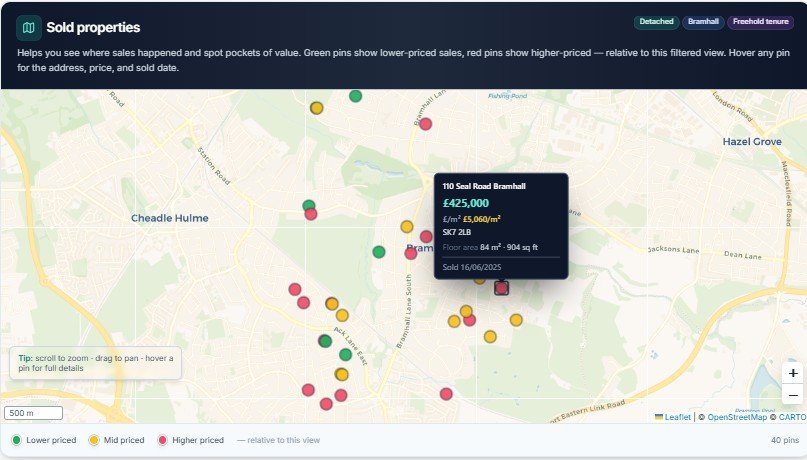The width and height of the screenshot is (807, 460).
Task: Click the rightmost yellow pin on the map
Action: [516, 320]
